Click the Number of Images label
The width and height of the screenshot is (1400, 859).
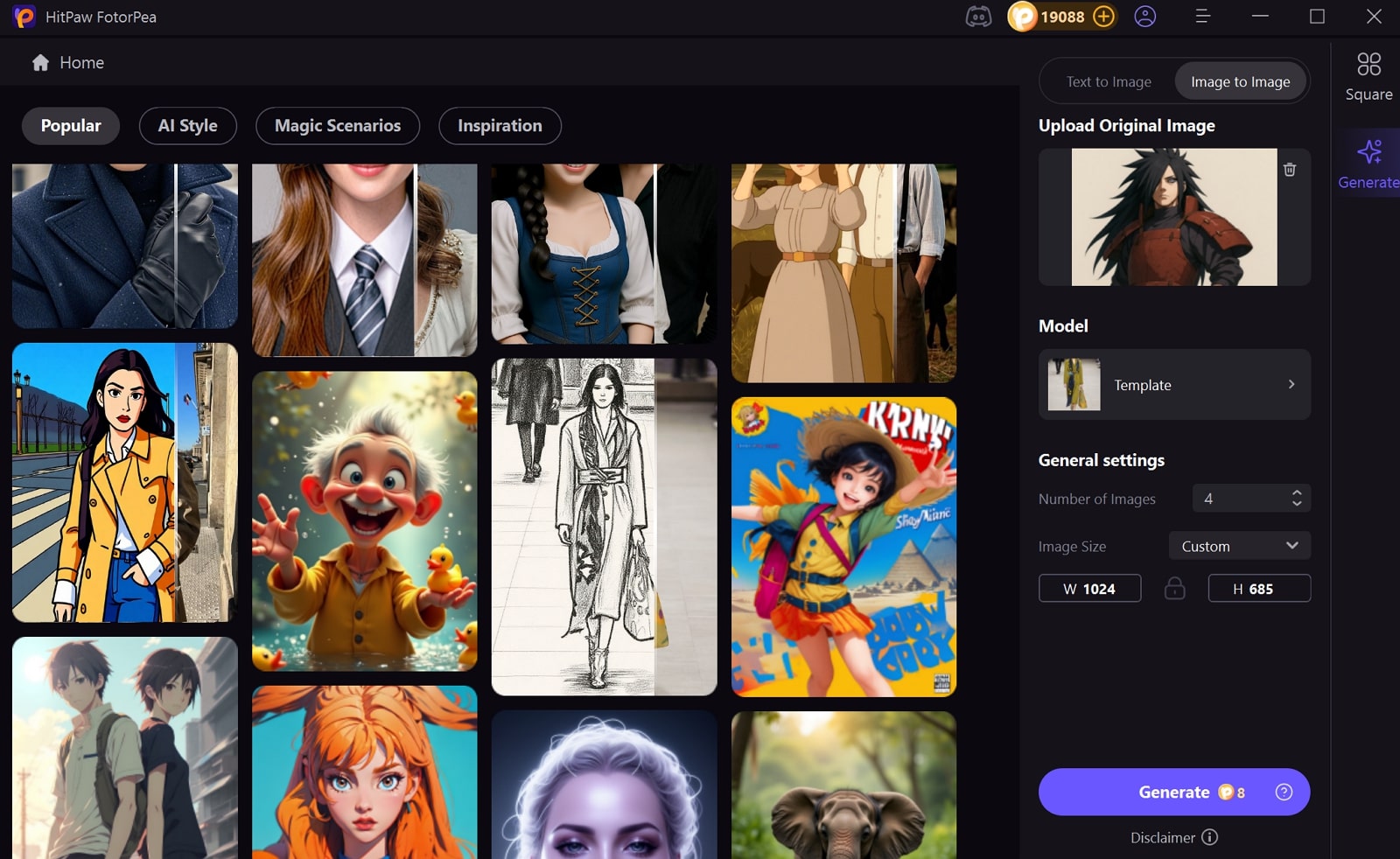[1096, 499]
